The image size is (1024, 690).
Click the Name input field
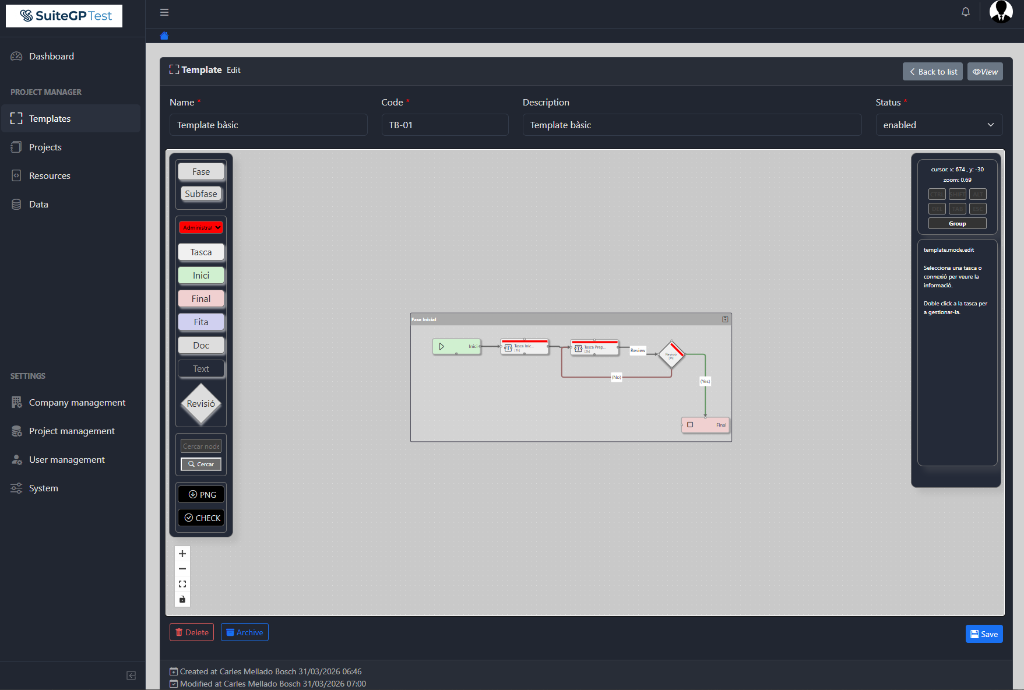[x=268, y=125]
